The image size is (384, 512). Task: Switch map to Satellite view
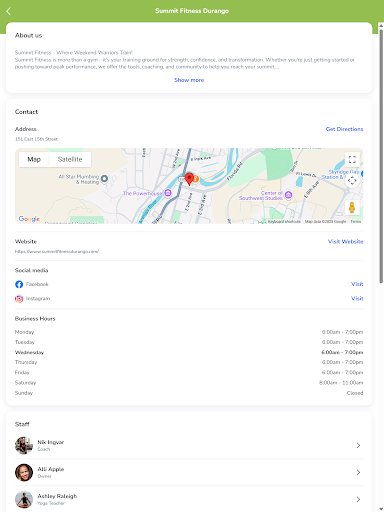point(70,159)
